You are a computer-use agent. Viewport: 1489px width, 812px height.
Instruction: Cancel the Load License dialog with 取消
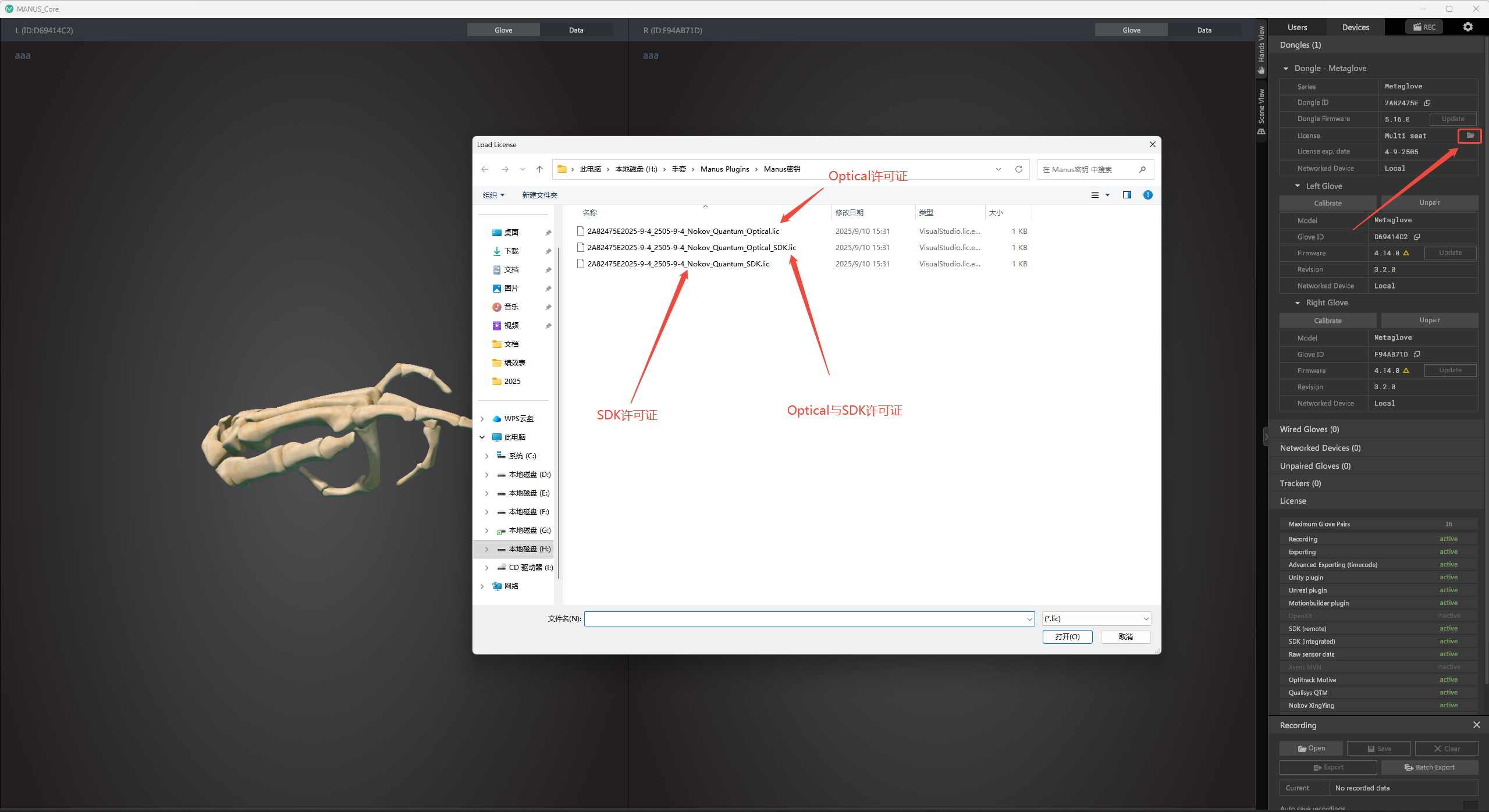pyautogui.click(x=1126, y=637)
